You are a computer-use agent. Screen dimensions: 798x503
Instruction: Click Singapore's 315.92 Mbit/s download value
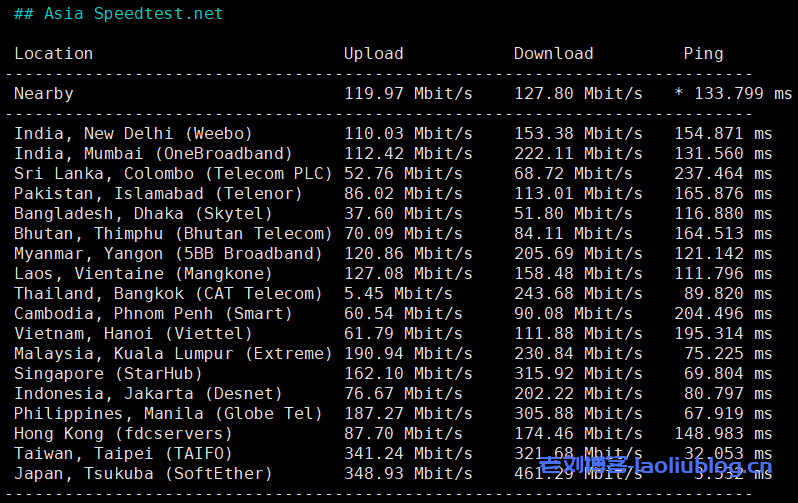point(578,374)
